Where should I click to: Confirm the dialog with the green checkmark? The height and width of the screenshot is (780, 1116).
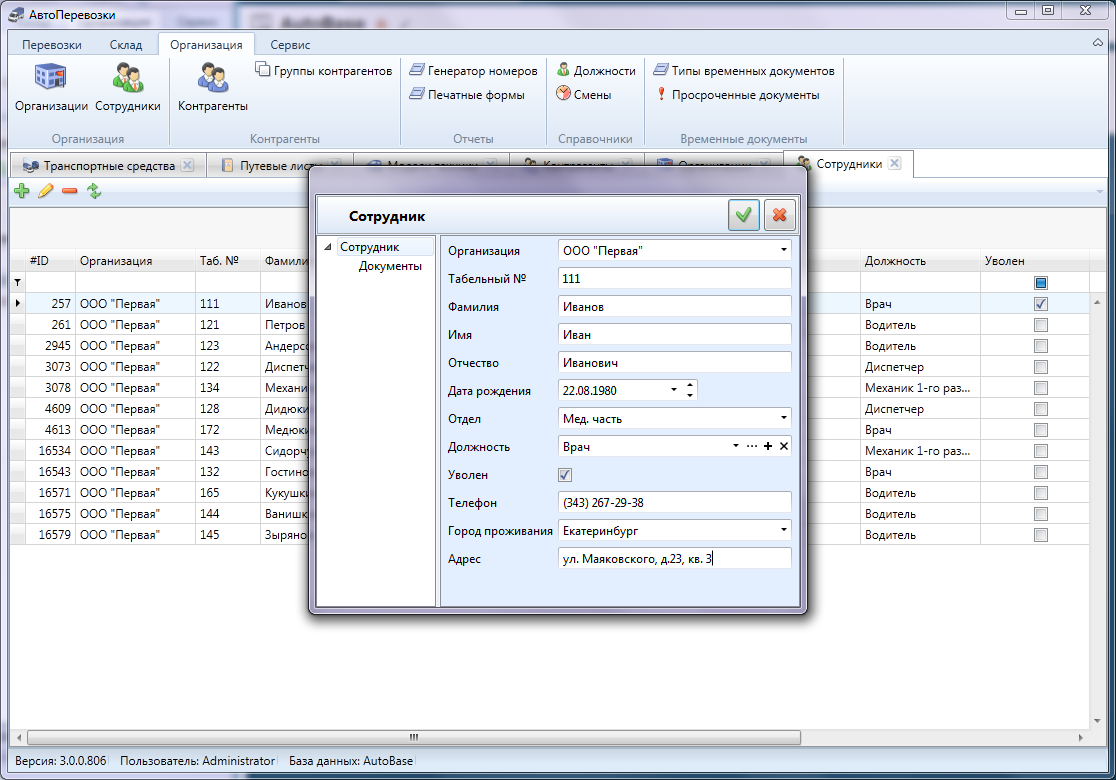(743, 215)
